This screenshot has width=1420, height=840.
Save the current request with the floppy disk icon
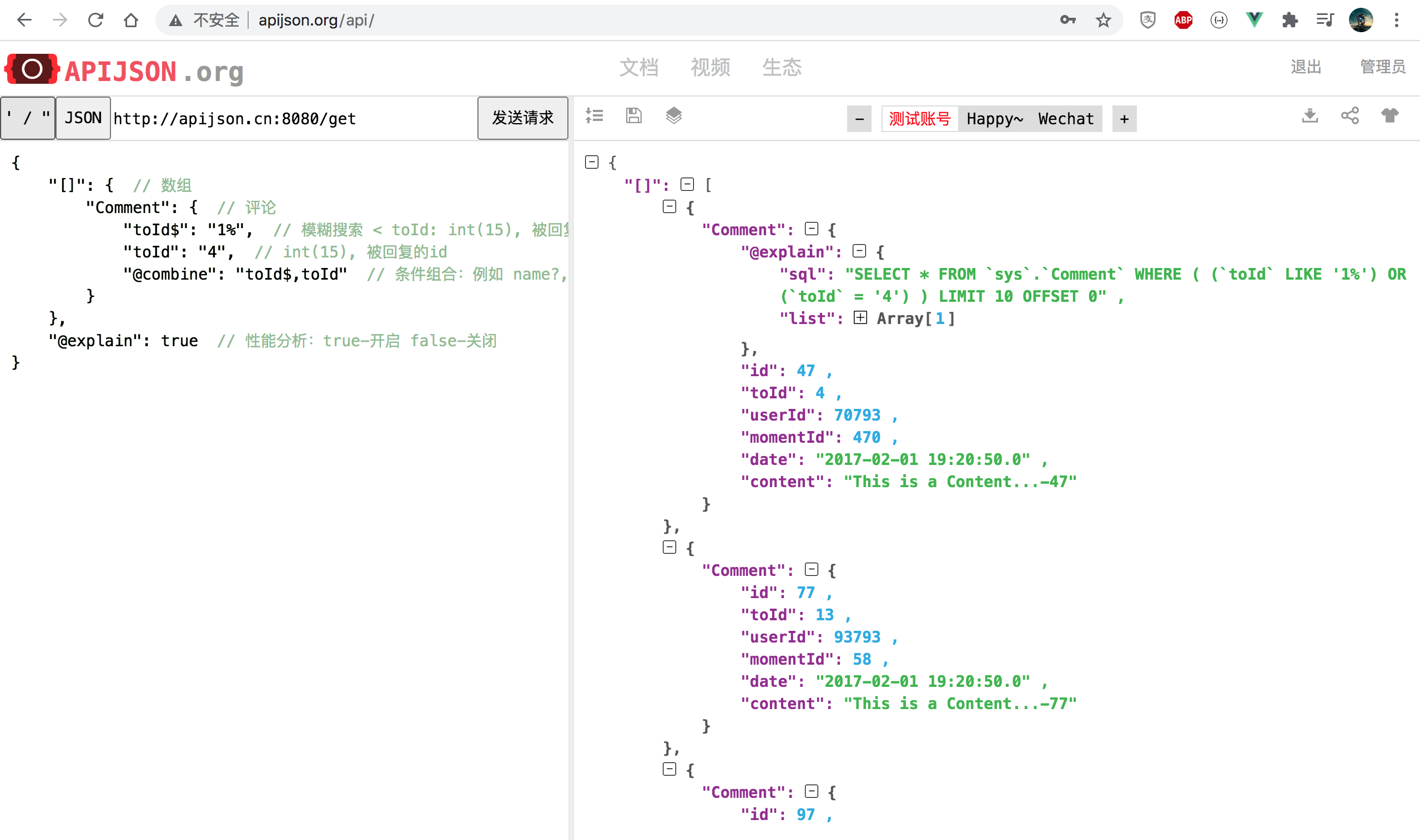(633, 115)
